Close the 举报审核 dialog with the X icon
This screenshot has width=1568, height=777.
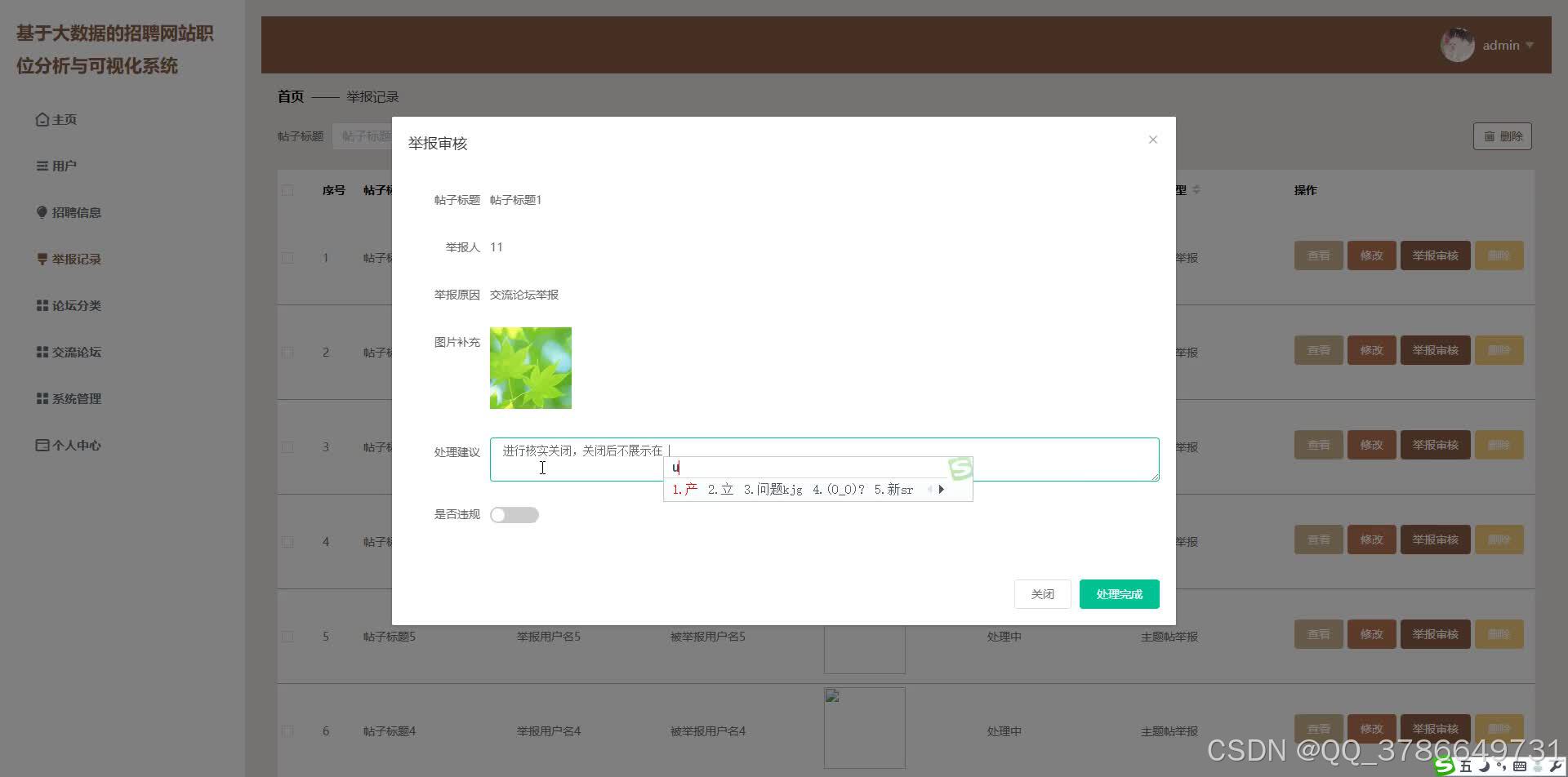[1152, 140]
